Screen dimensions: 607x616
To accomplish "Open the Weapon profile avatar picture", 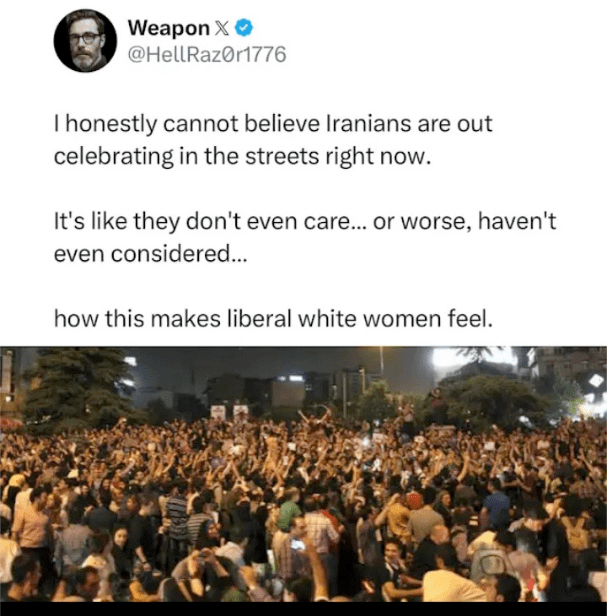I will 85,40.
